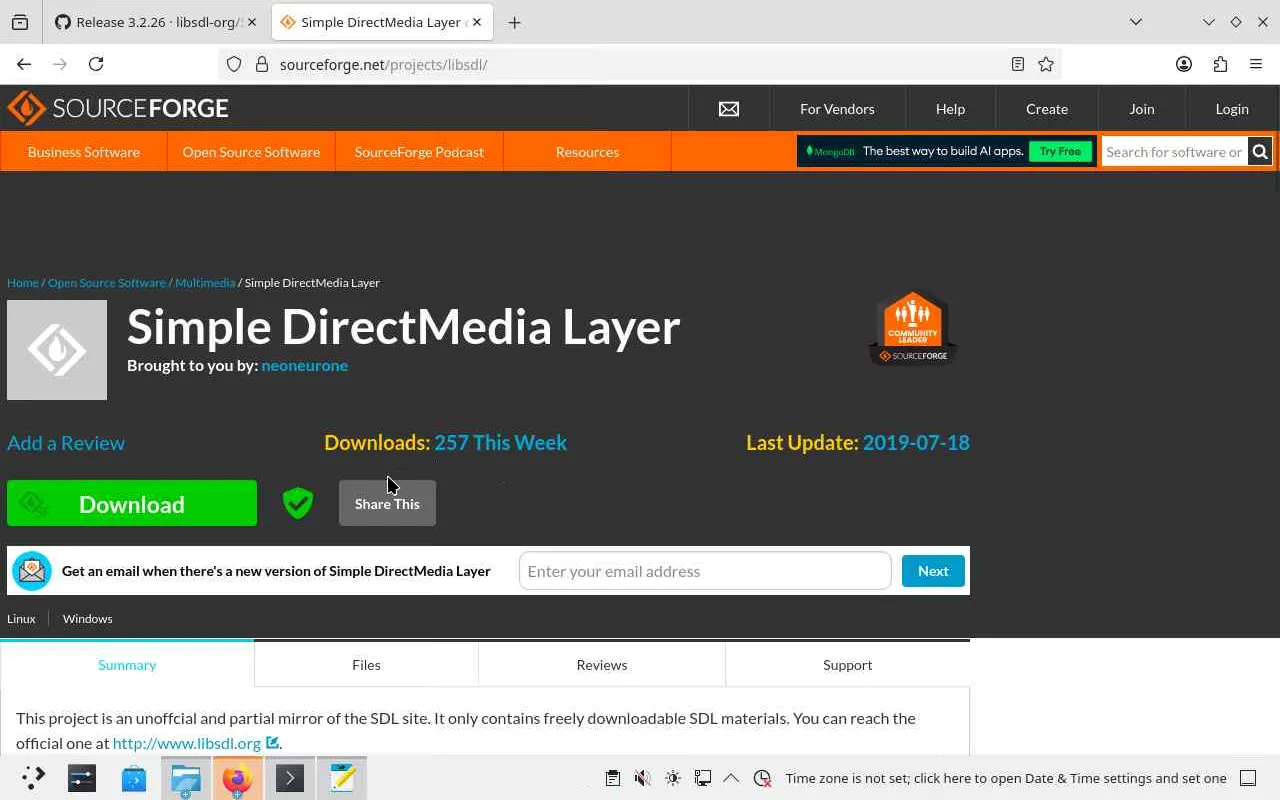Toggle reader view for this page
Image resolution: width=1280 pixels, height=800 pixels.
1018,64
